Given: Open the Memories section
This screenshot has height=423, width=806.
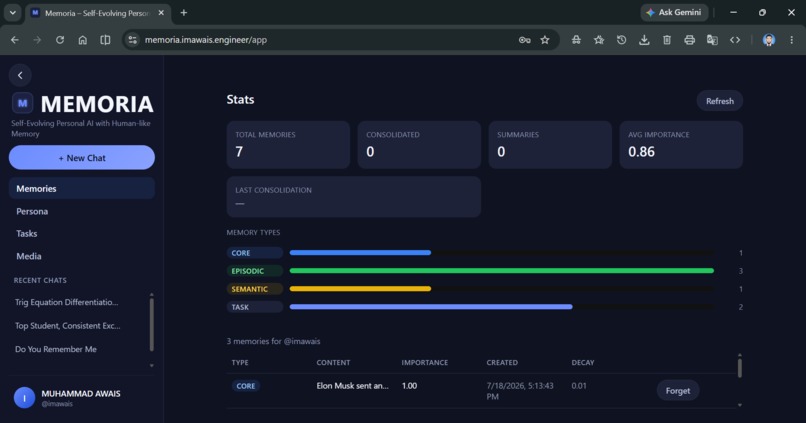Looking at the screenshot, I should click(82, 189).
